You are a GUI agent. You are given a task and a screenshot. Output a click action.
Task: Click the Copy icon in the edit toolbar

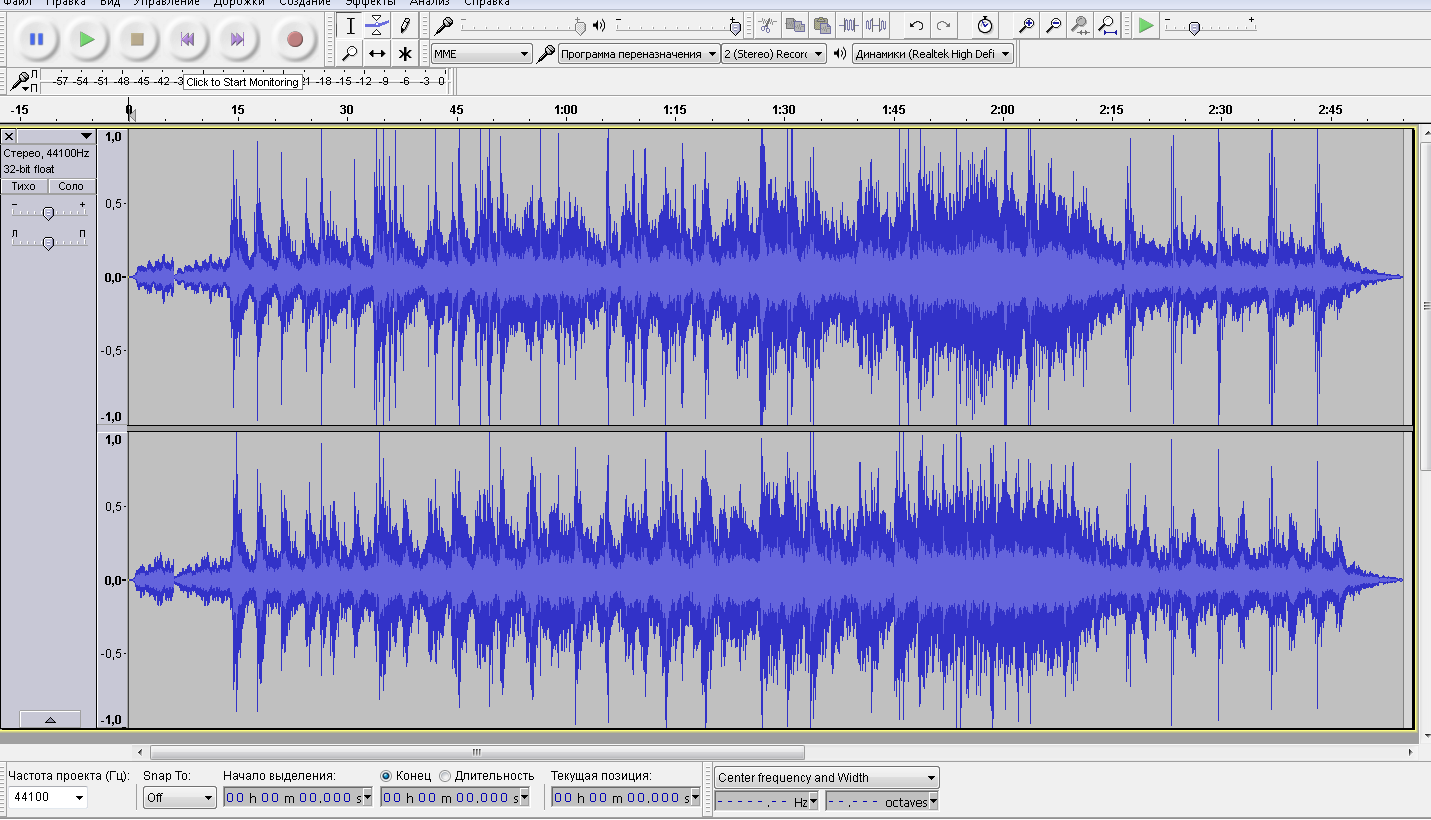(795, 25)
